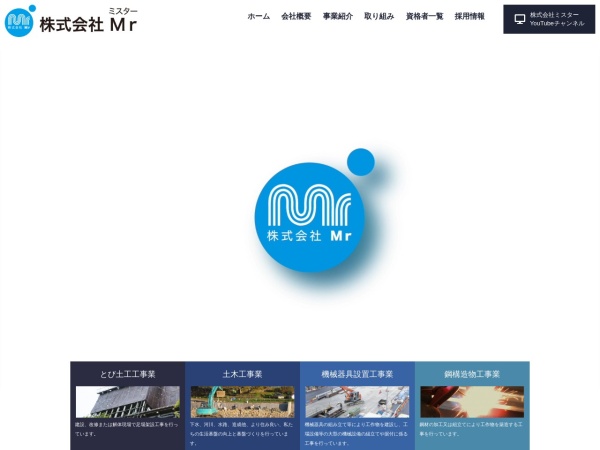Open 会社概要 menu item
The width and height of the screenshot is (600, 450).
click(296, 16)
